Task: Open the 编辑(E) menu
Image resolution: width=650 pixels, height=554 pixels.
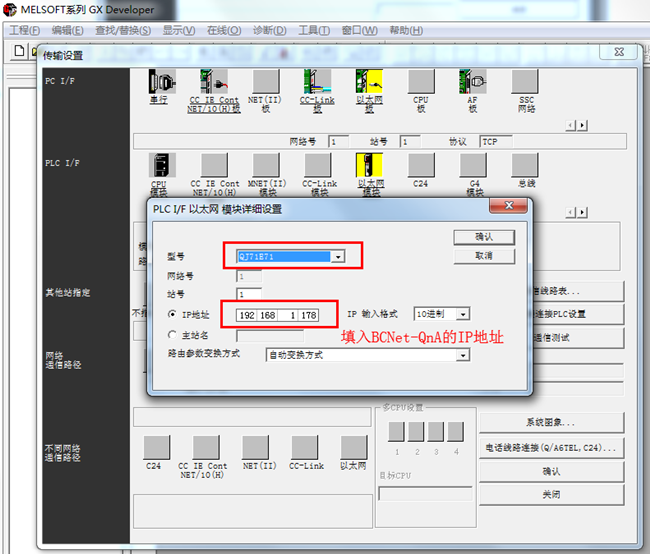Action: click(68, 31)
